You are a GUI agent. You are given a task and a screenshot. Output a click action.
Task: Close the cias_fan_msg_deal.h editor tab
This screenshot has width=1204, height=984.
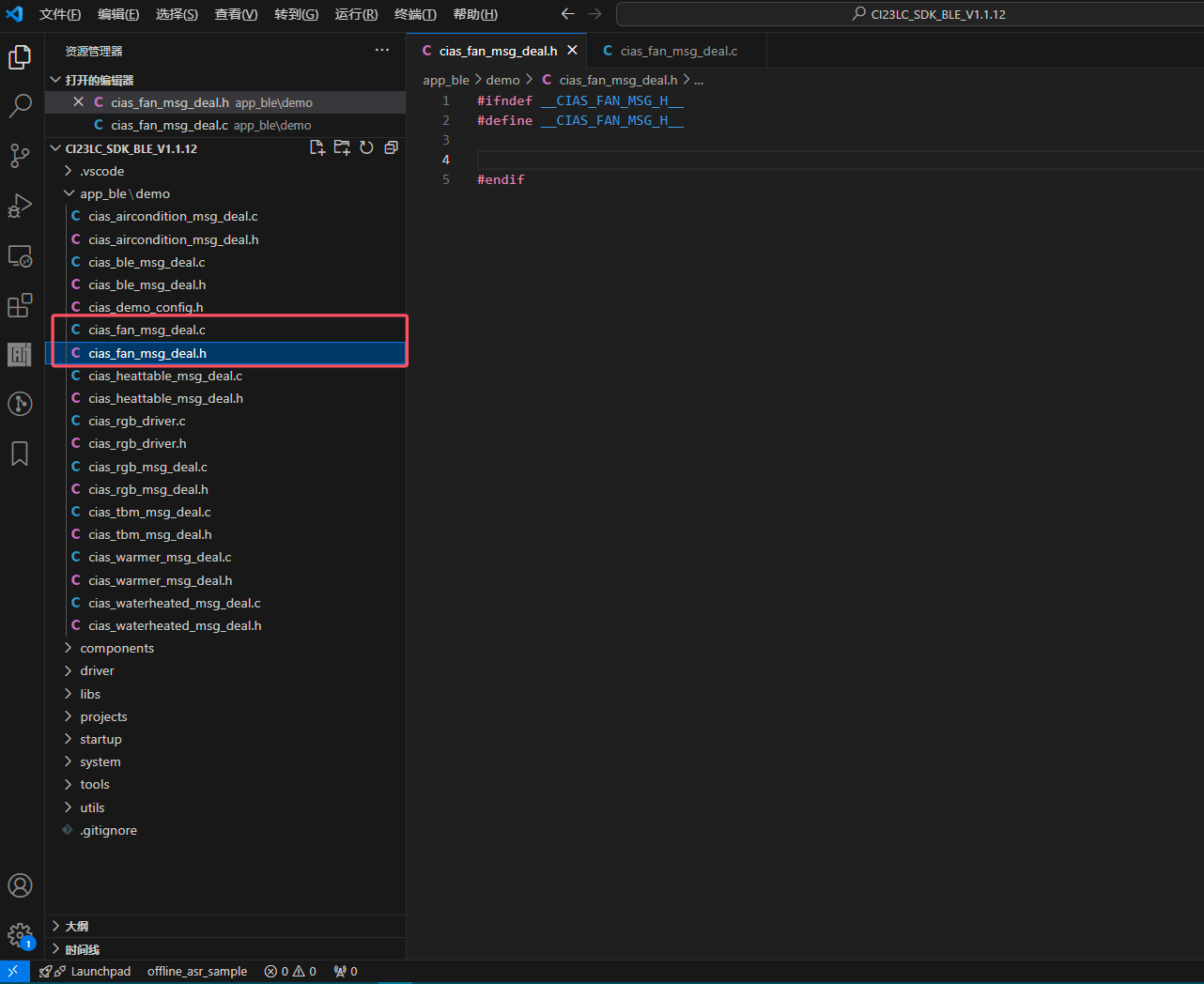572,51
